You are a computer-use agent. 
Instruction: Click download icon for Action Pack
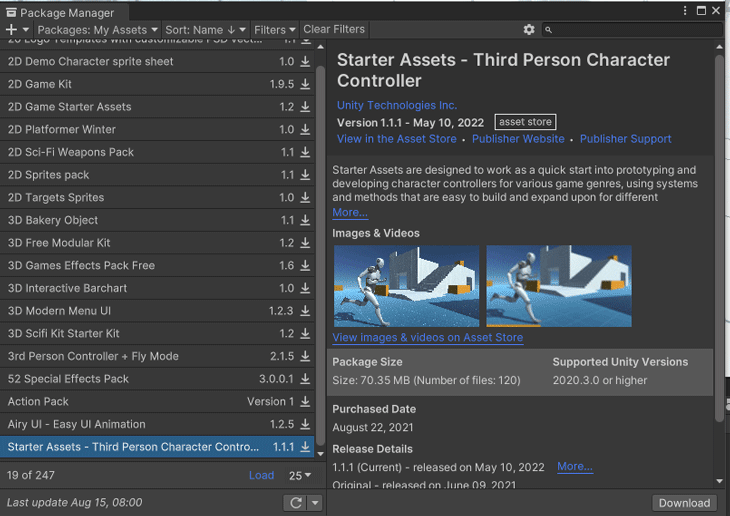[306, 402]
